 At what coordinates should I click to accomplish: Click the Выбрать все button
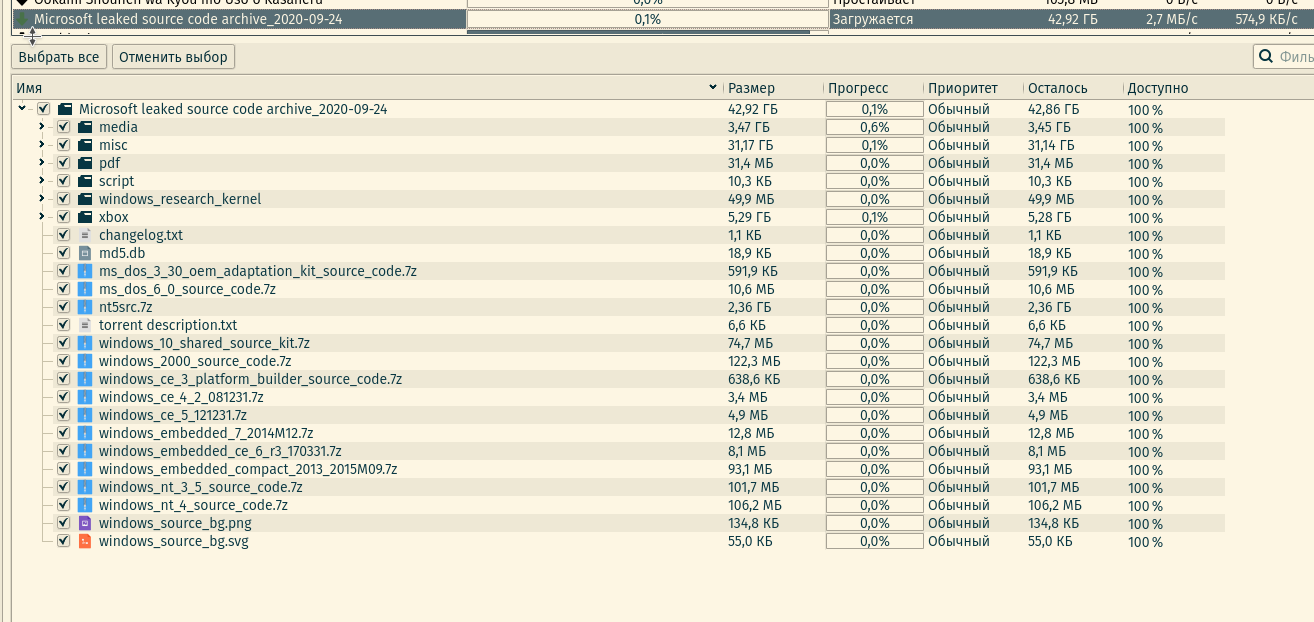click(x=59, y=57)
